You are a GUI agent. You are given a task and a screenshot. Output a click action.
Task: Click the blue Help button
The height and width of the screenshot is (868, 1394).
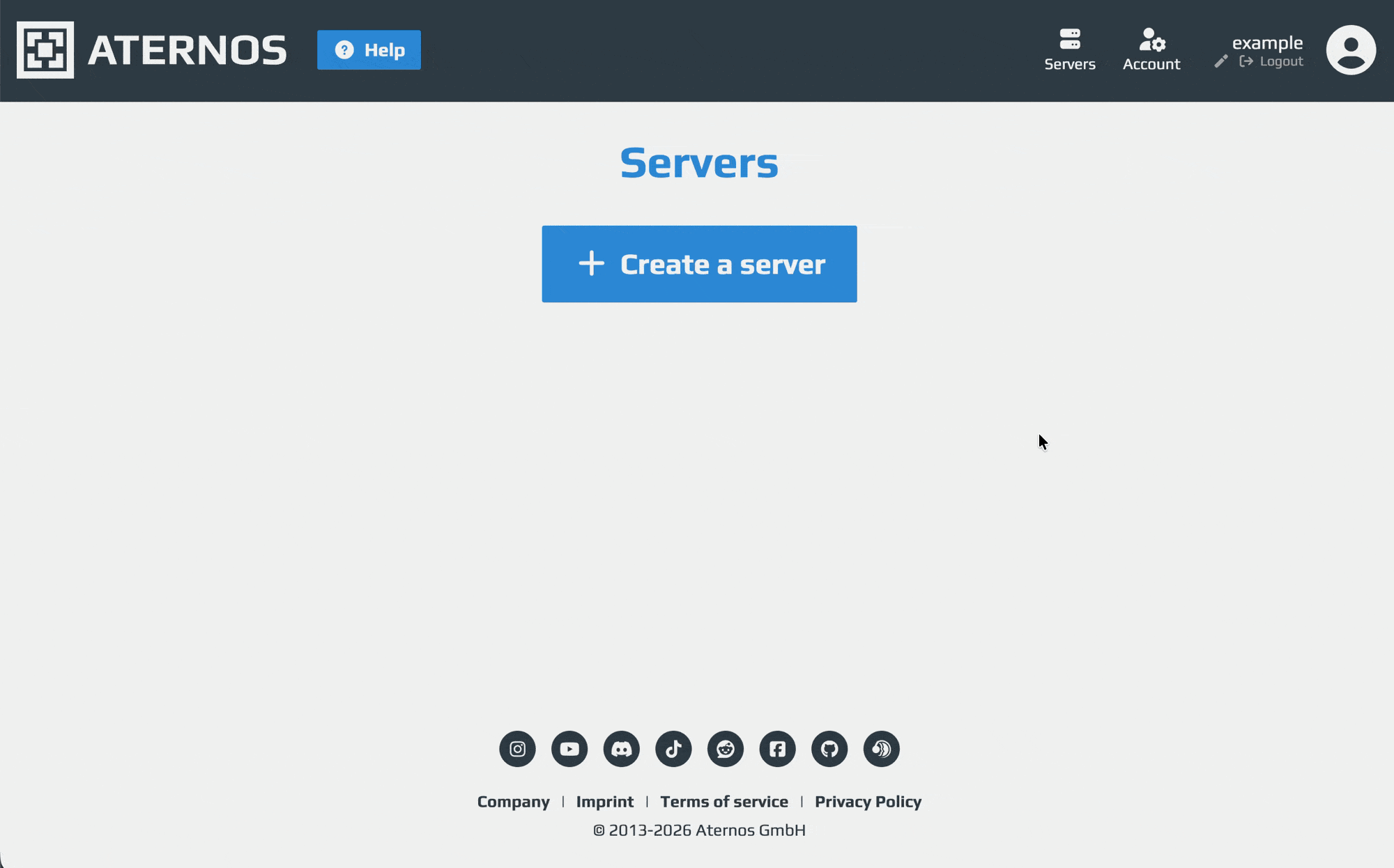[369, 50]
